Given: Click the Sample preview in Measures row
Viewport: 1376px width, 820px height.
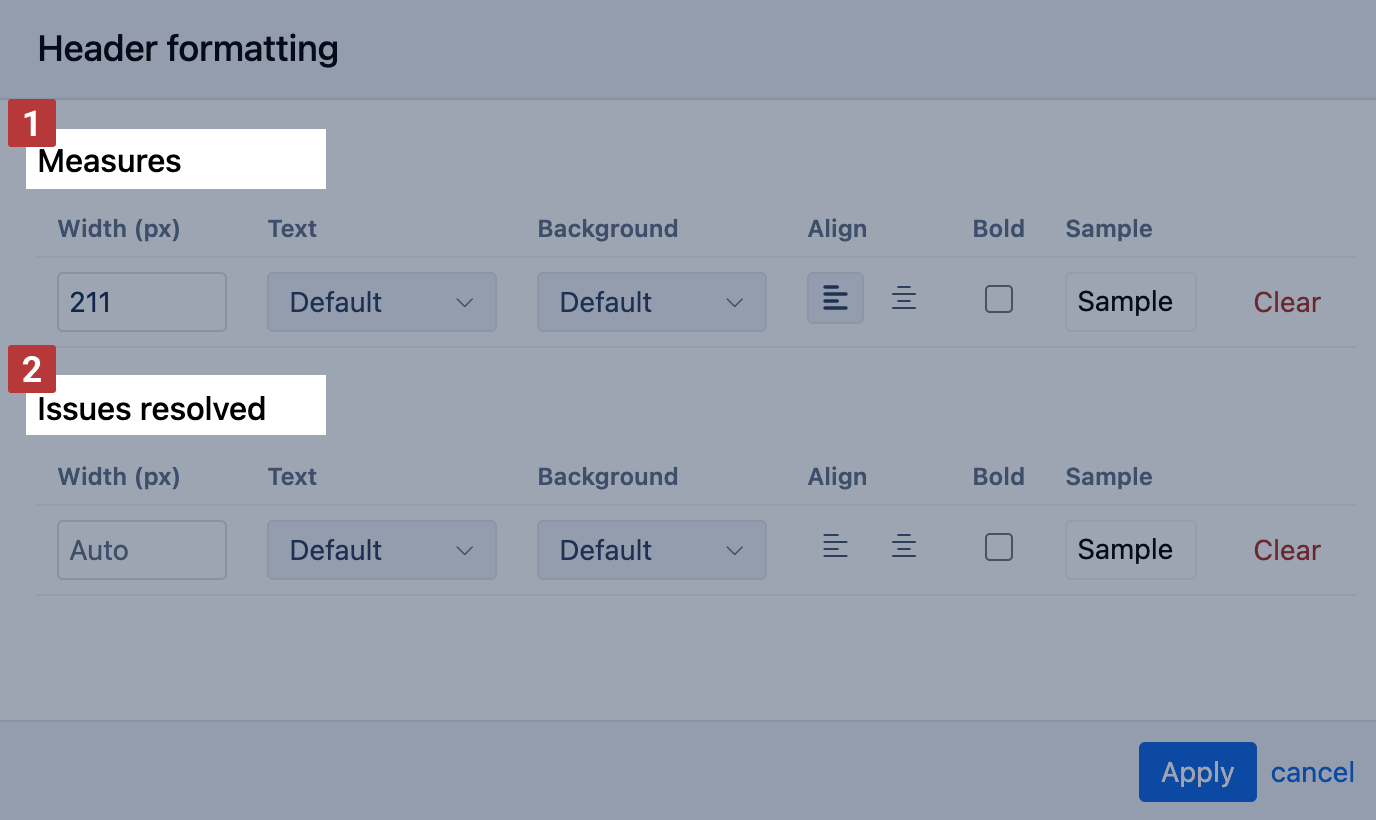Looking at the screenshot, I should tap(1131, 302).
